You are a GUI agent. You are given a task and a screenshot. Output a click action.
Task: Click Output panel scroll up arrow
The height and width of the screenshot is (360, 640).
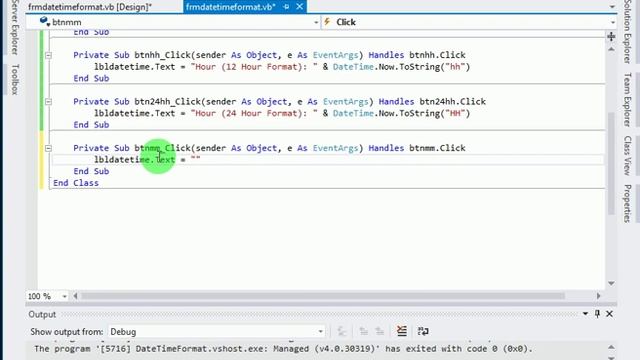(x=611, y=347)
